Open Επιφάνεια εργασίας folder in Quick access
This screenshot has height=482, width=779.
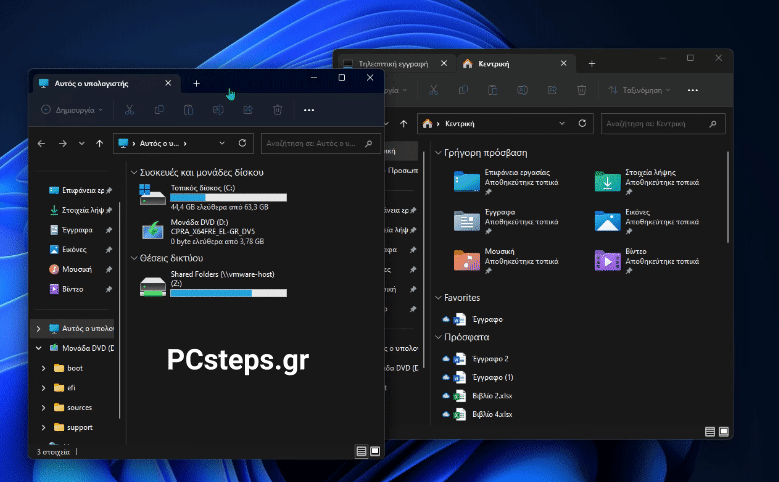[x=506, y=182]
